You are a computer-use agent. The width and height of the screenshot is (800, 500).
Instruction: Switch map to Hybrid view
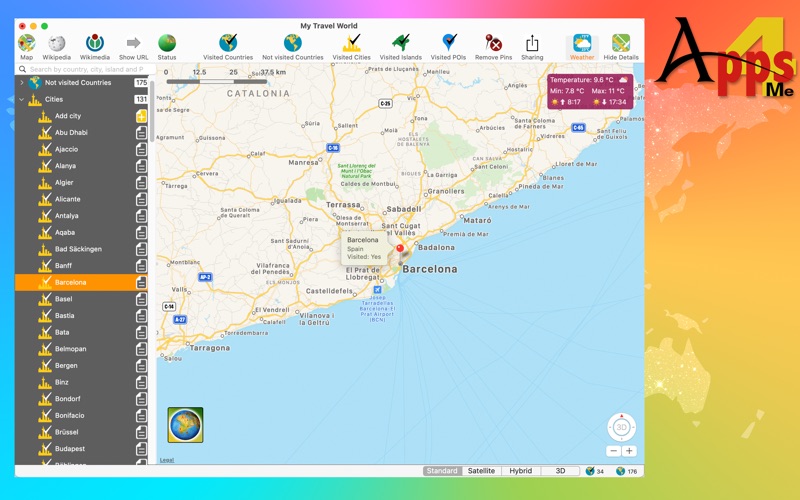point(520,471)
